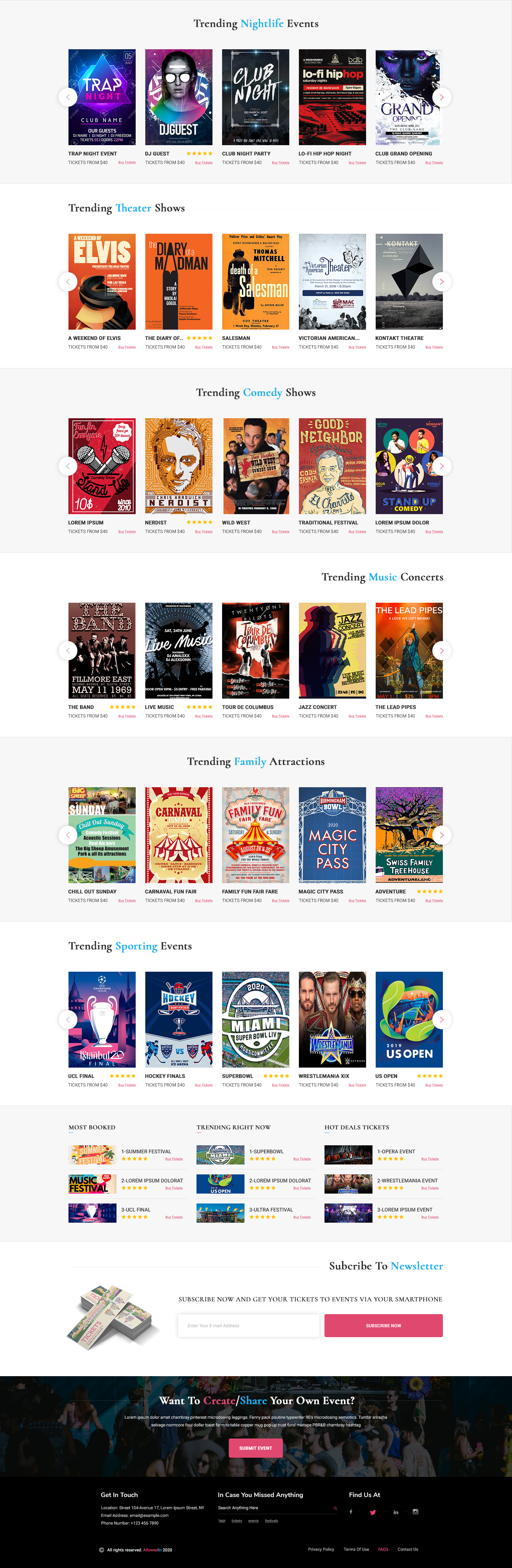
Task: Click in the Enter Your E-mail Address field
Action: (249, 1325)
